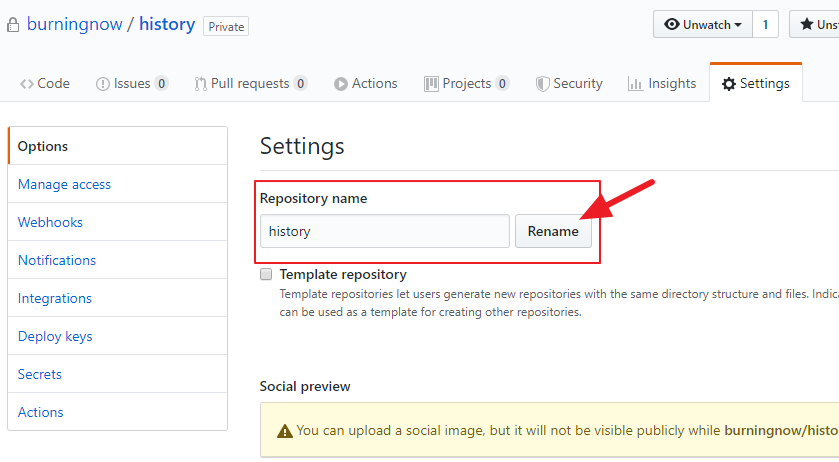
Task: Click the eye icon on the Unwatch button
Action: (672, 24)
